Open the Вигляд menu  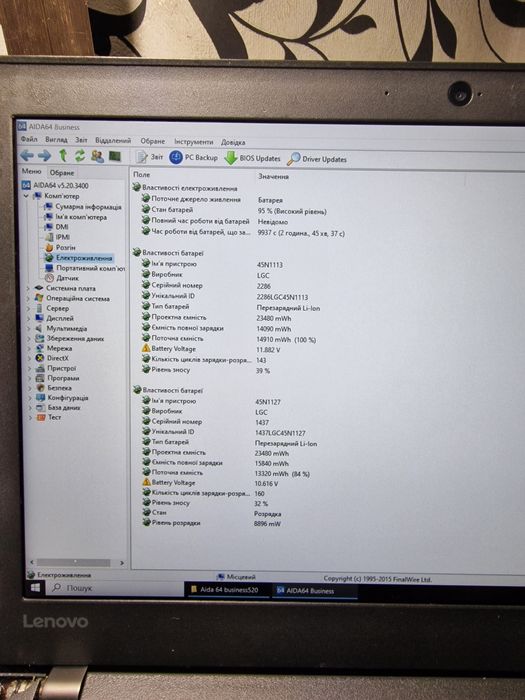tap(56, 140)
